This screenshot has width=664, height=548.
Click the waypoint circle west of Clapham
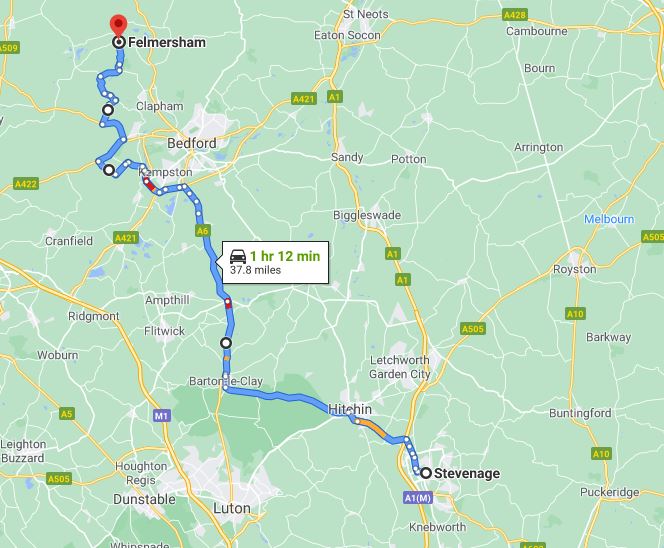click(108, 110)
